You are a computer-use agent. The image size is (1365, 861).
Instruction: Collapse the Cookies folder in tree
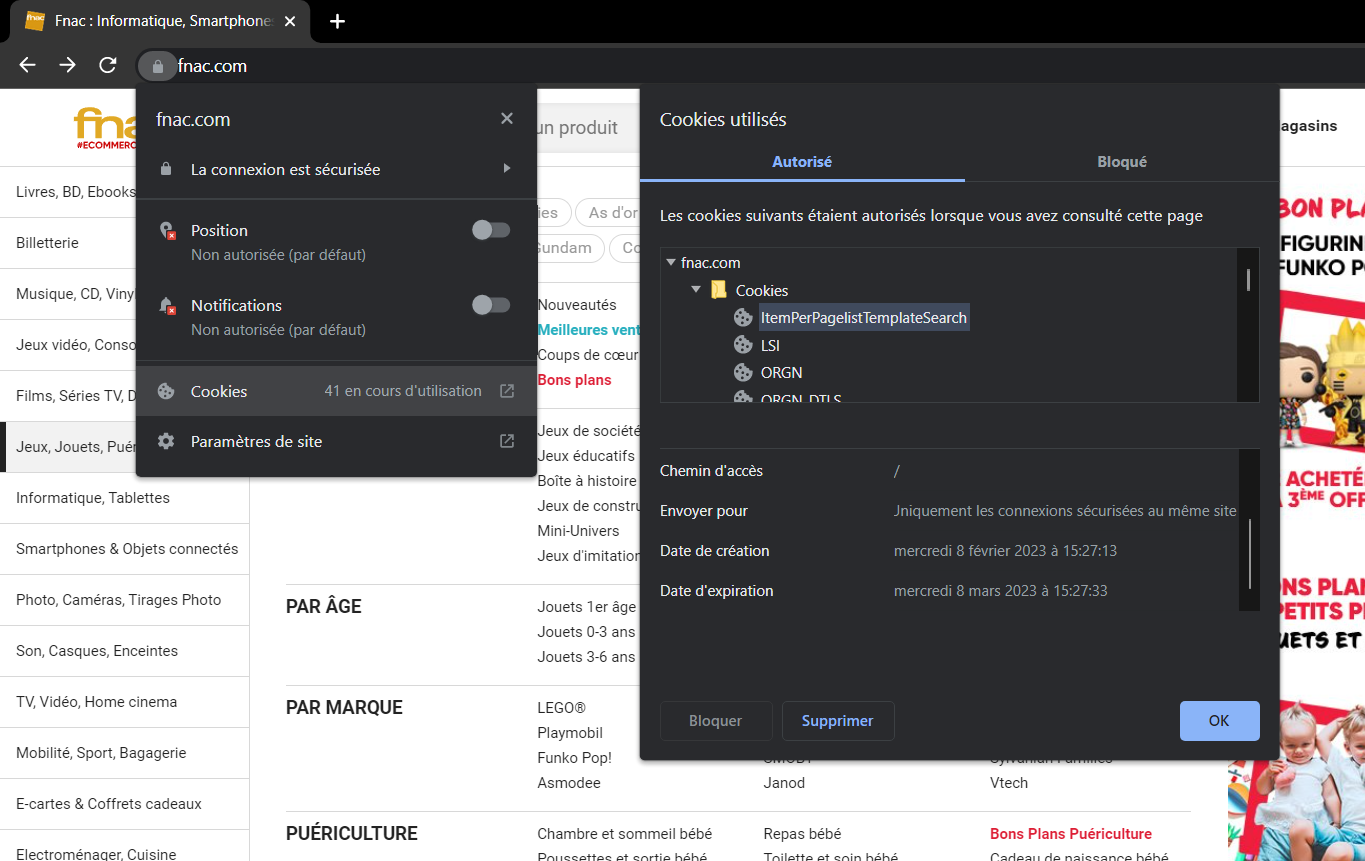tap(696, 290)
